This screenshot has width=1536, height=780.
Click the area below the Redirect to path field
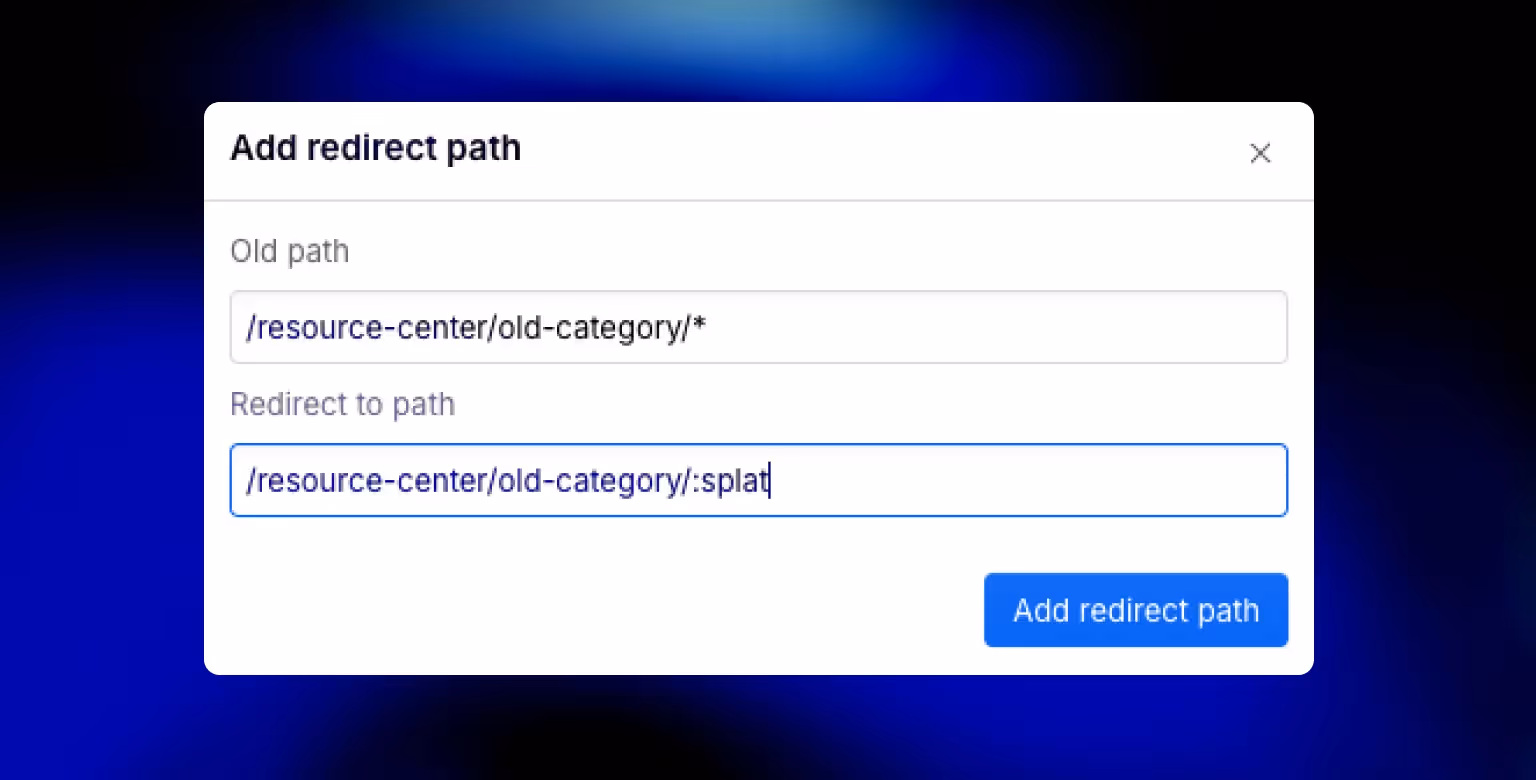coord(600,545)
